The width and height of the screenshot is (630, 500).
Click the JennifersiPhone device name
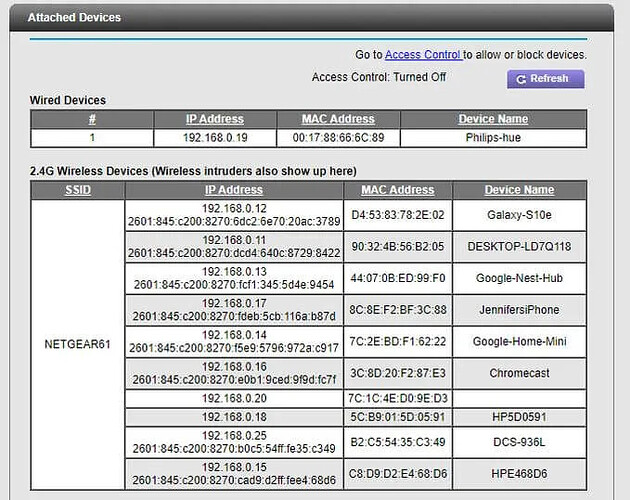point(519,310)
